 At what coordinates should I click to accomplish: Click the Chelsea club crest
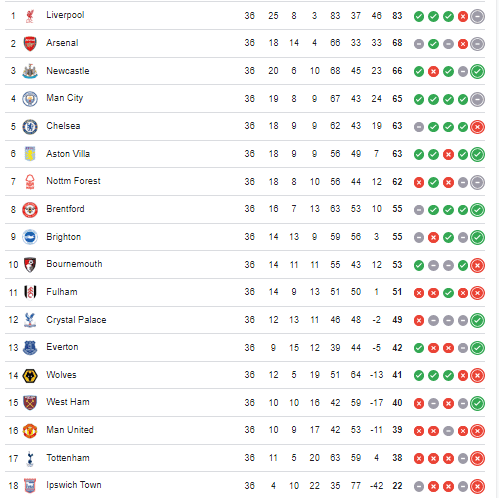[30, 126]
